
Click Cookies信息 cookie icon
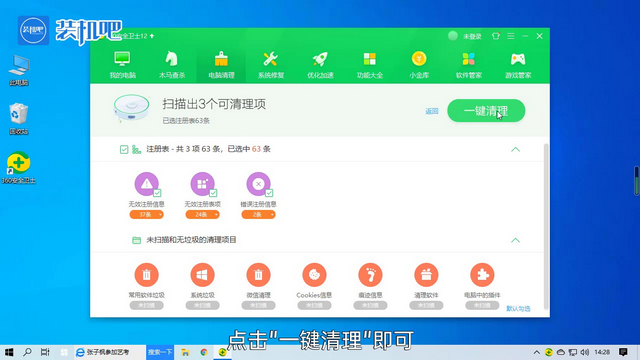[314, 275]
